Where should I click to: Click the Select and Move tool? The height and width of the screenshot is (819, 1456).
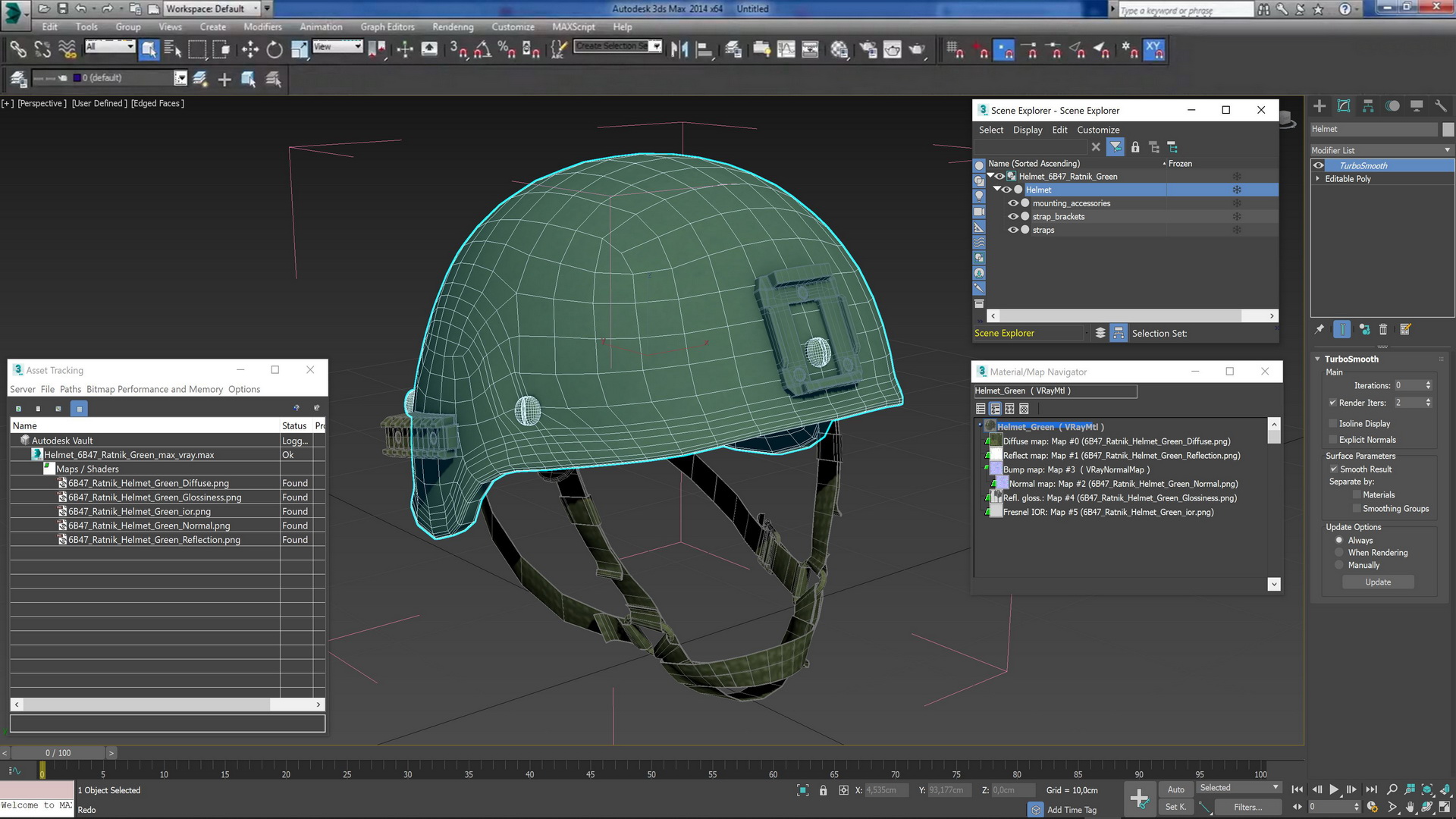[x=249, y=50]
